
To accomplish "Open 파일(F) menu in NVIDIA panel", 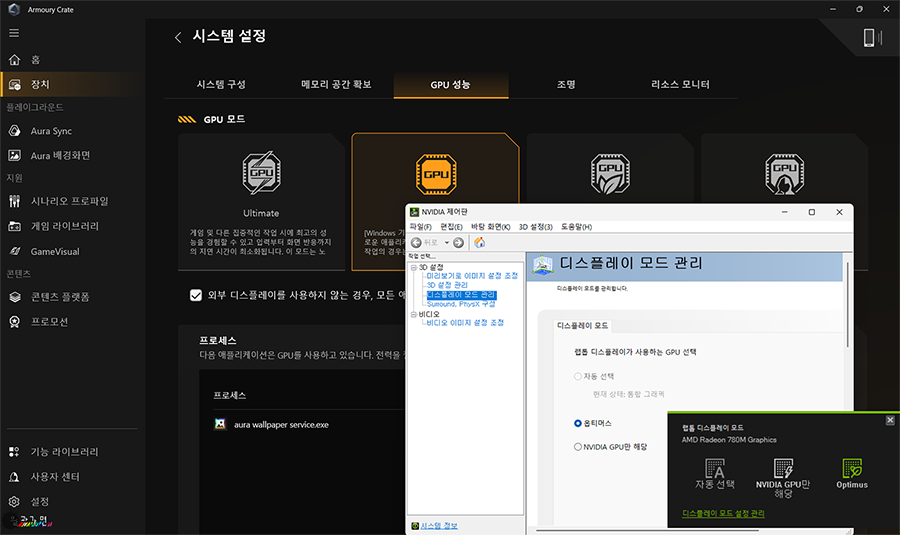I will click(x=421, y=227).
